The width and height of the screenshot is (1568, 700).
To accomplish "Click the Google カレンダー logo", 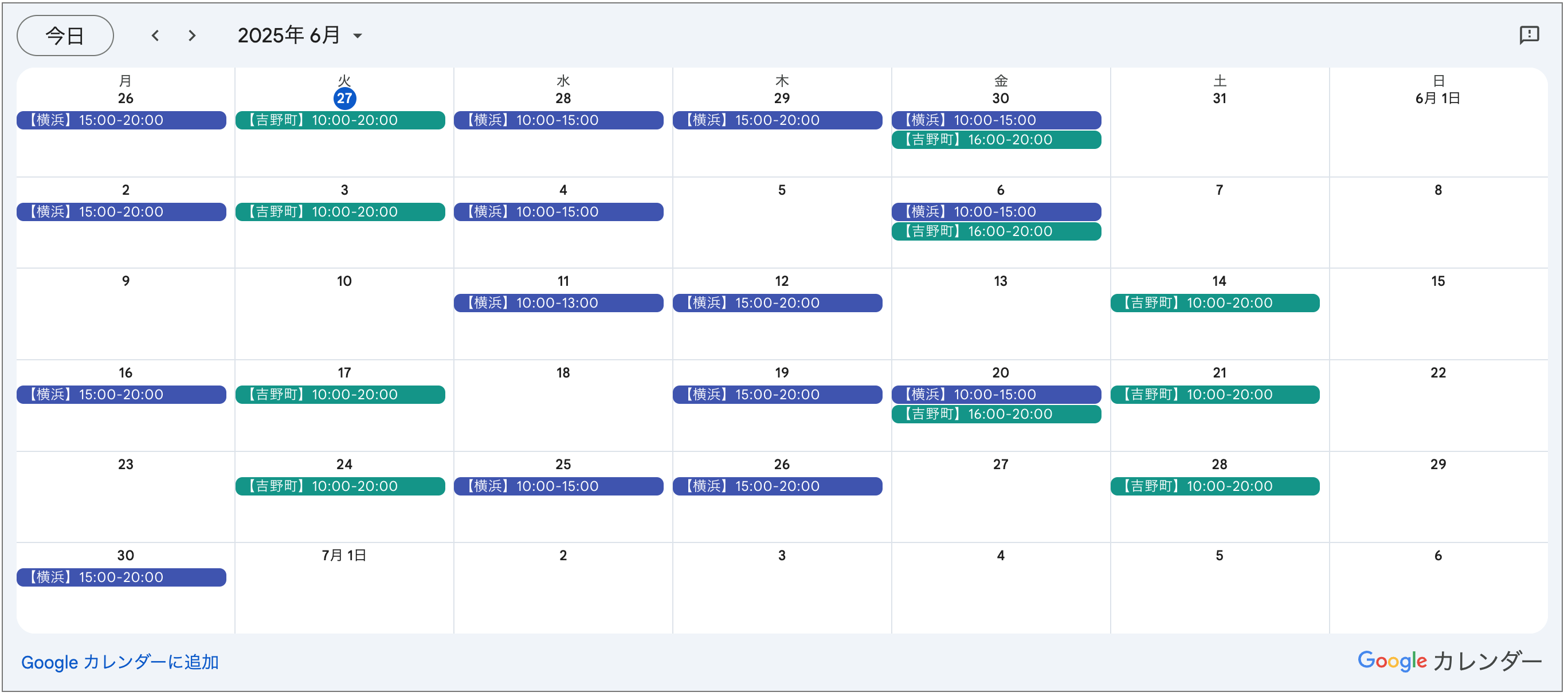I will 1450,660.
